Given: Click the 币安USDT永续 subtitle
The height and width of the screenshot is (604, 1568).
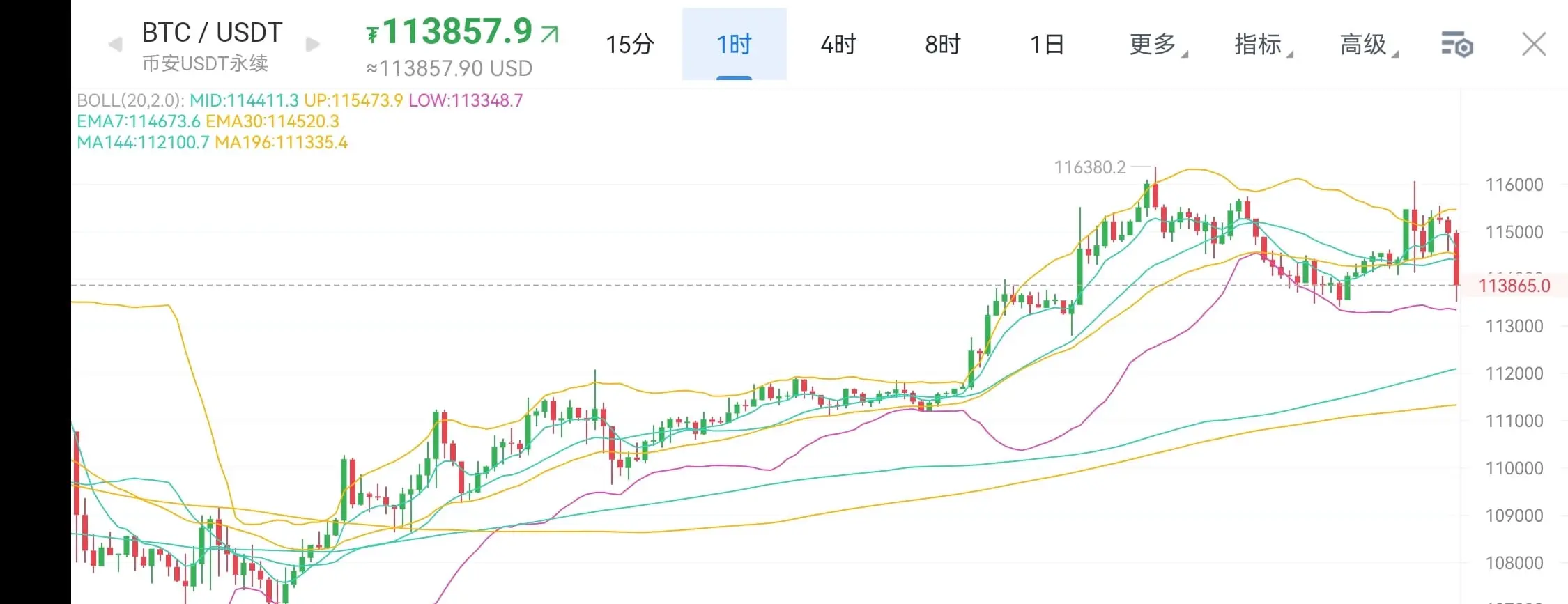Looking at the screenshot, I should coord(205,63).
